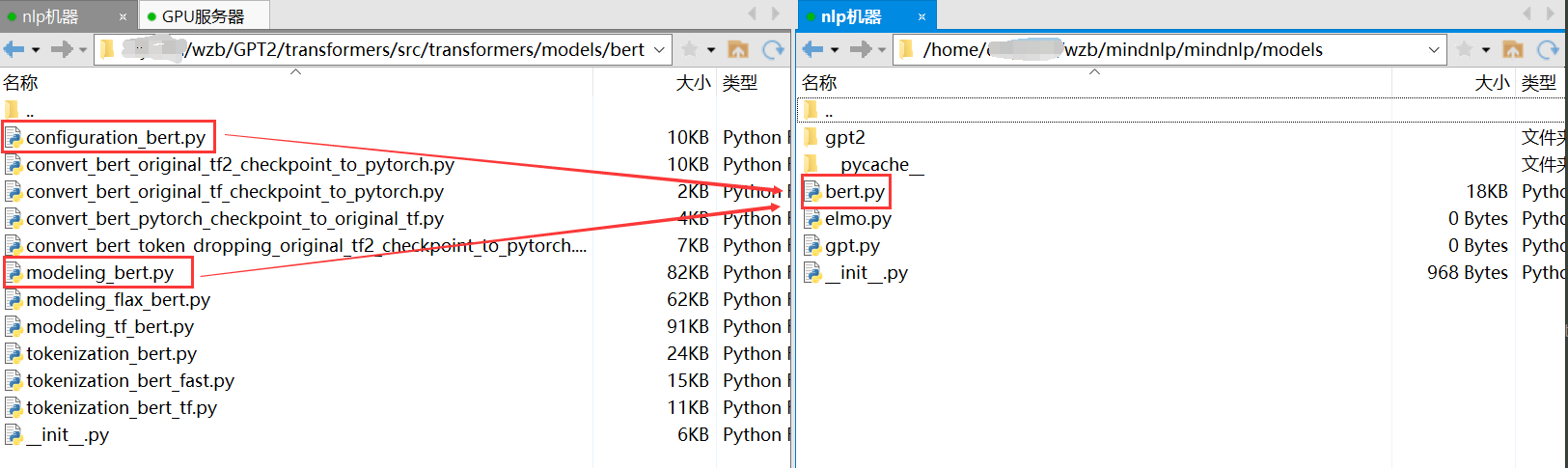Go to home folder in right pane
The height and width of the screenshot is (468, 1568).
[1513, 49]
